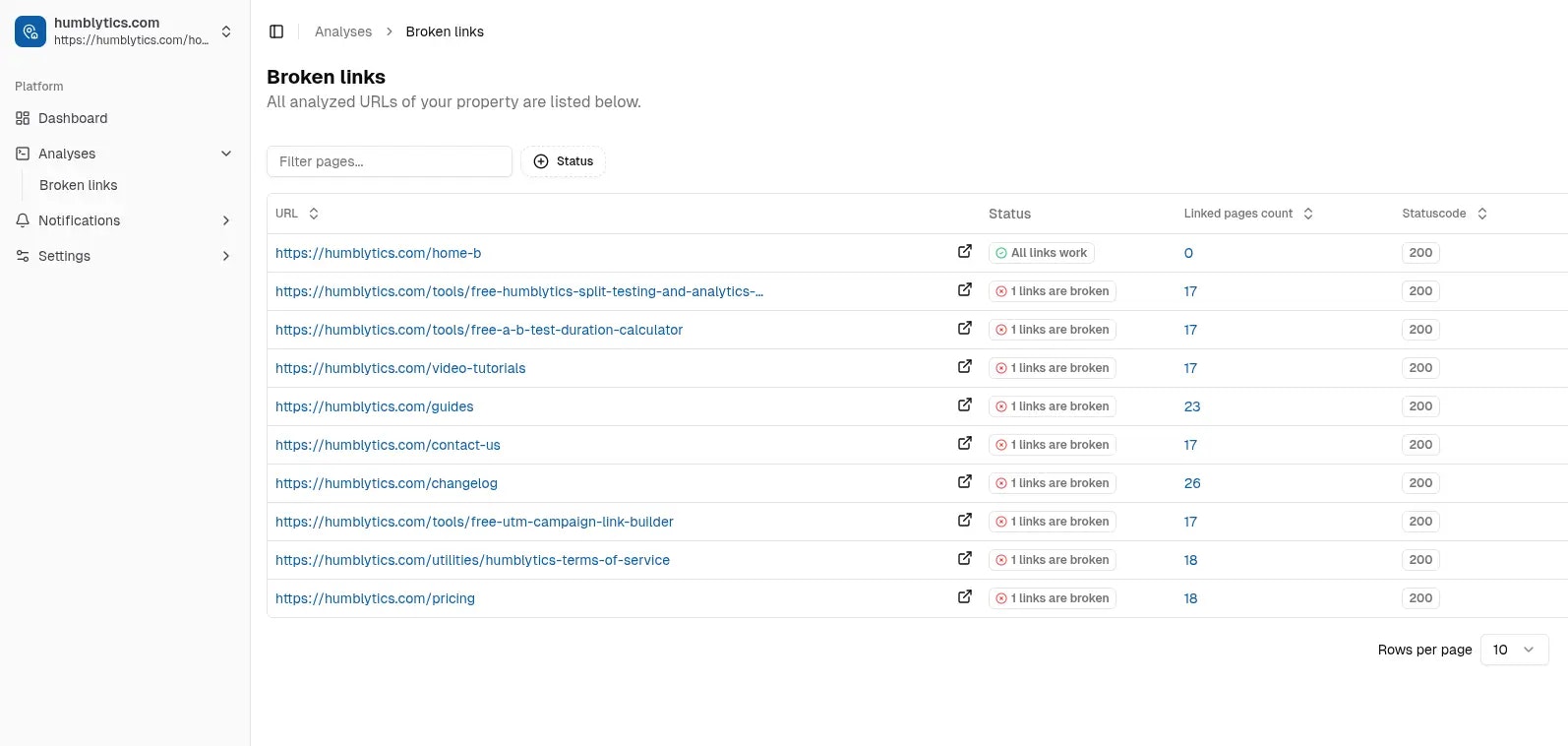Image resolution: width=1568 pixels, height=746 pixels.
Task: Open the Status filter button
Action: pyautogui.click(x=563, y=161)
